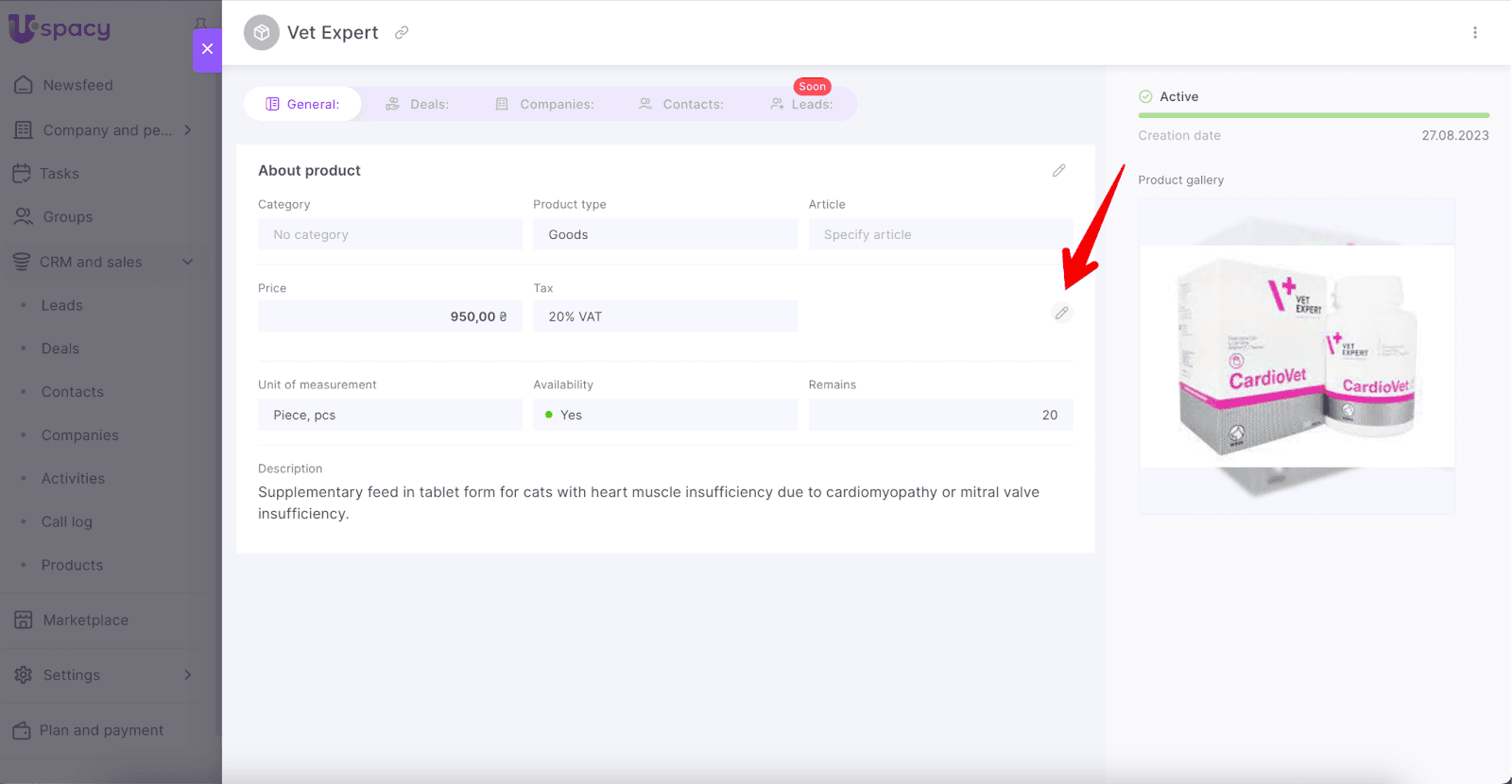Screen dimensions: 1512x784
Task: Switch to the Deals tab
Action: click(418, 104)
